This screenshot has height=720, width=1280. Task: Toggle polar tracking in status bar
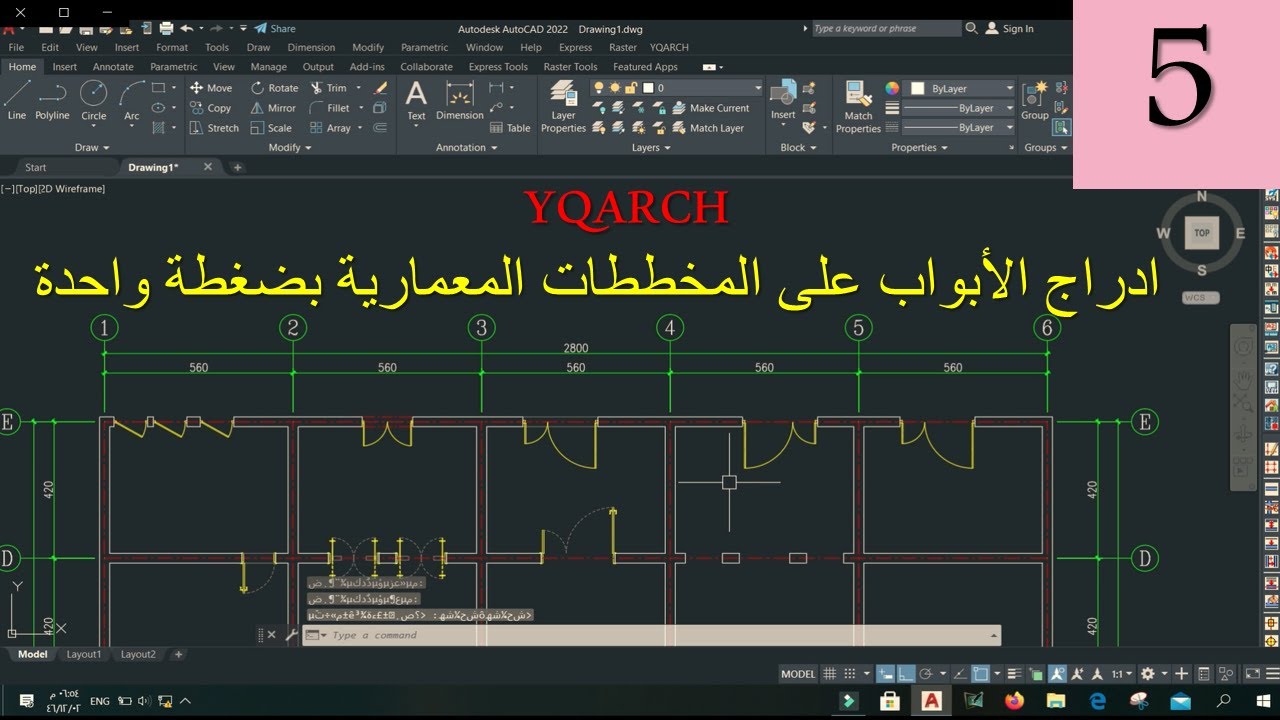(x=926, y=674)
